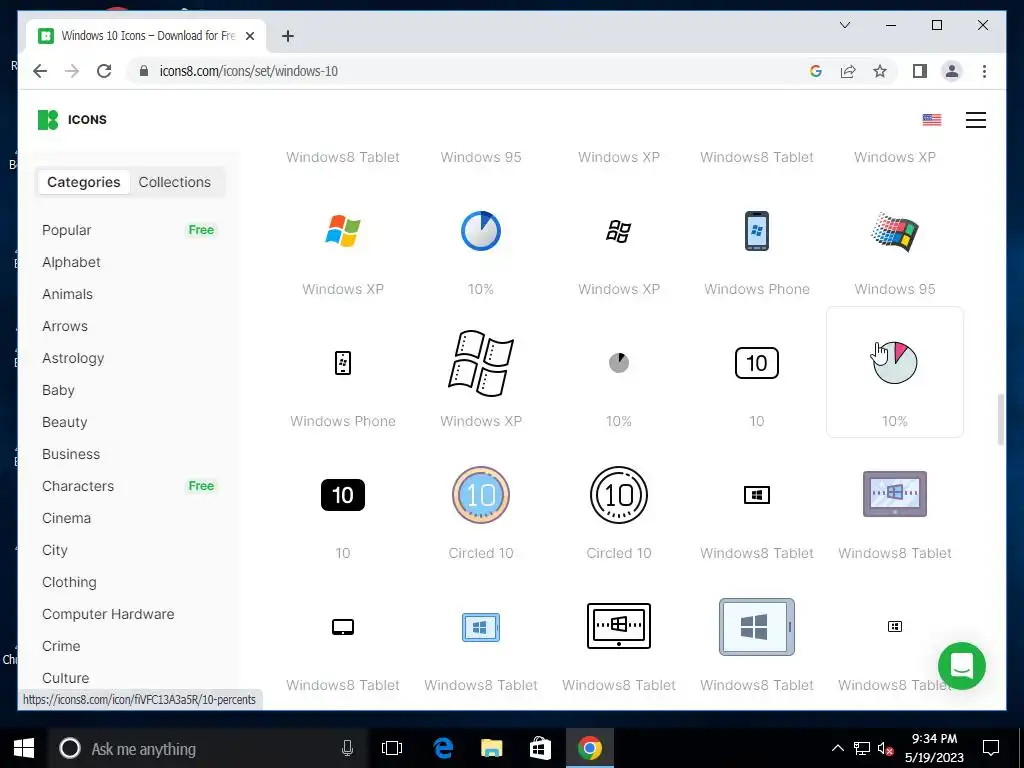Open the small outlined Windows XP icon
This screenshot has width=1024, height=768.
[618, 231]
